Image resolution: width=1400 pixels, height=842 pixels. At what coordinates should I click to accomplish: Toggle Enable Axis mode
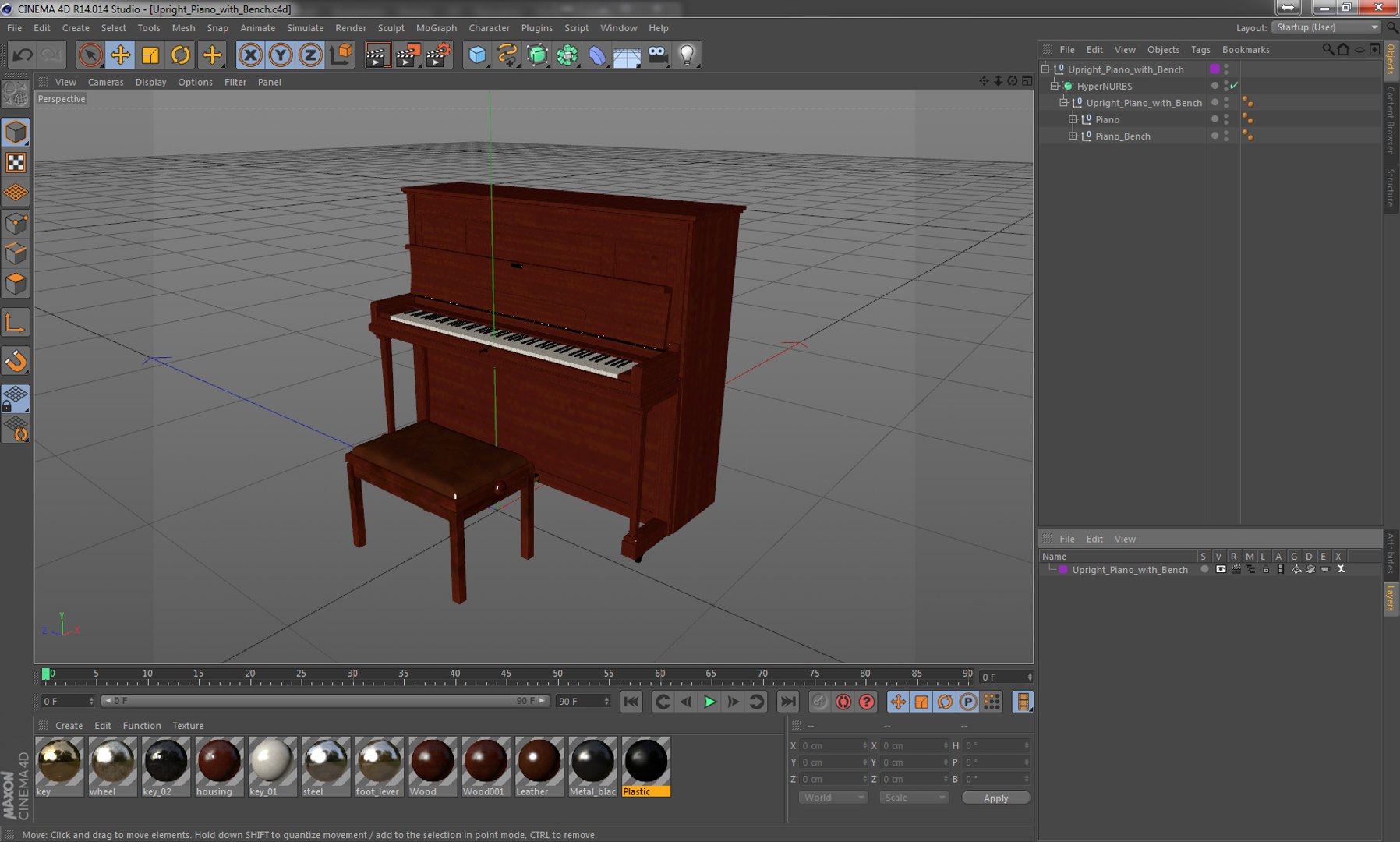click(16, 322)
